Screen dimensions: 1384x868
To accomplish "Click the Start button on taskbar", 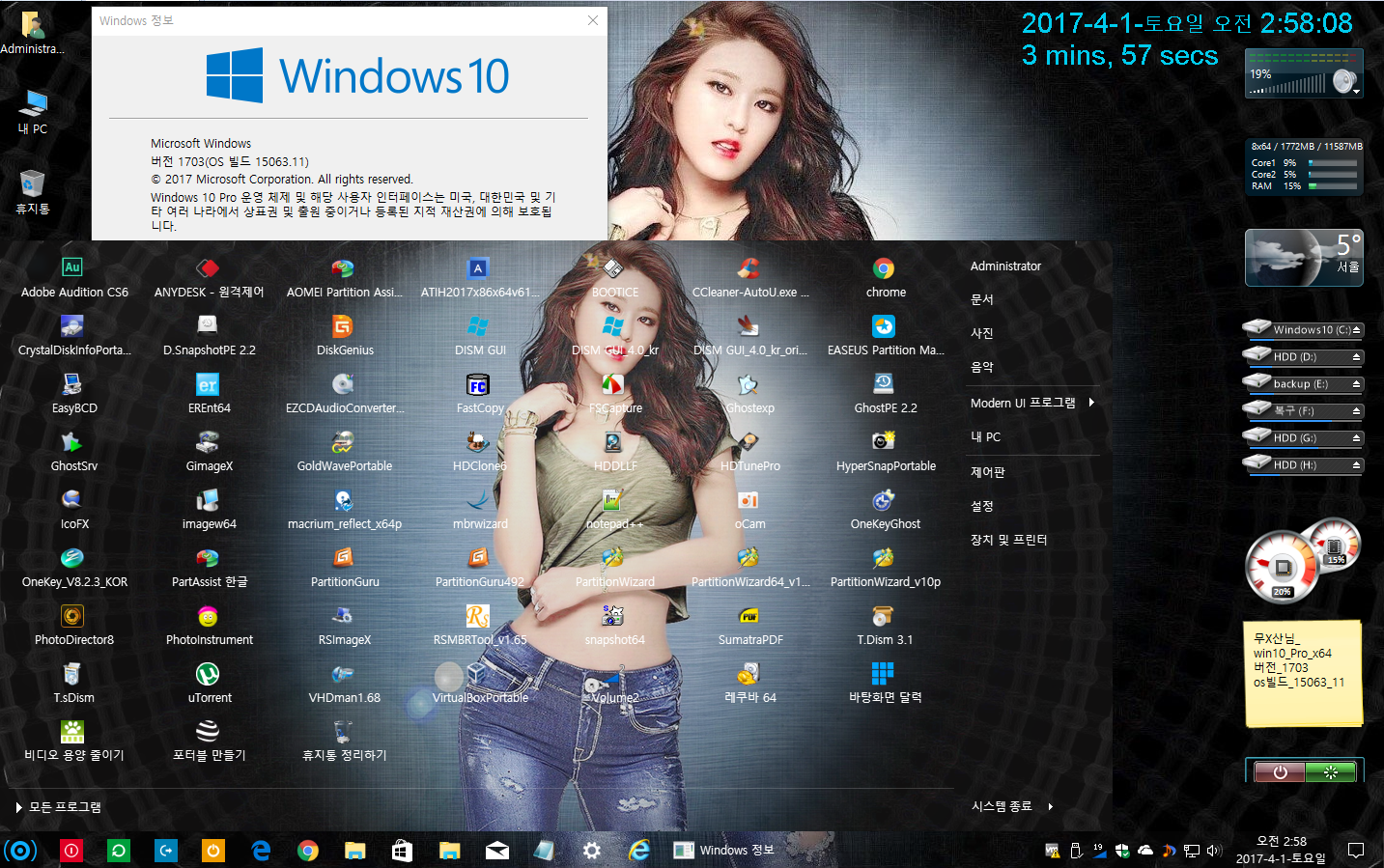I will 20,850.
